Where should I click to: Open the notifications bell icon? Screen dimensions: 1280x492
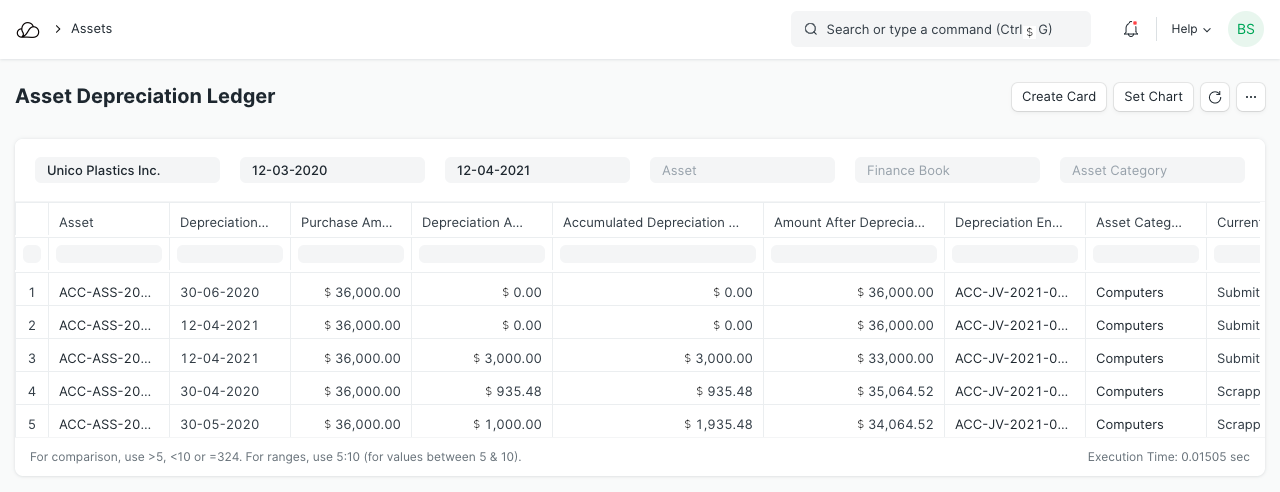coord(1131,30)
